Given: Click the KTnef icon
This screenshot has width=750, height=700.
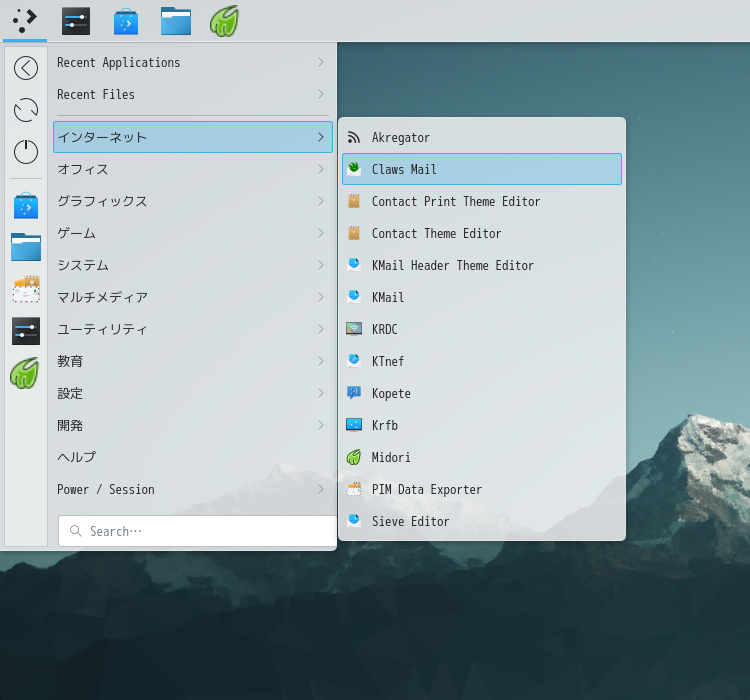Looking at the screenshot, I should (x=353, y=361).
